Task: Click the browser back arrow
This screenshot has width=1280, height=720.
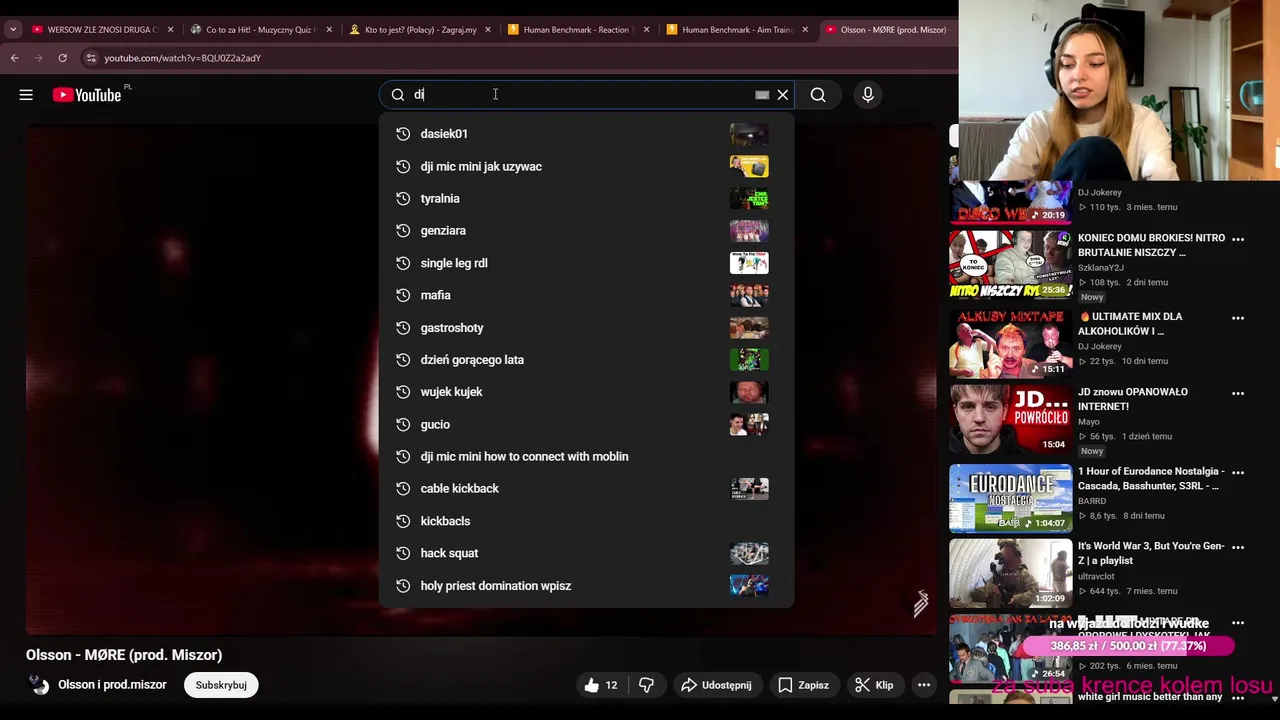Action: (x=15, y=58)
